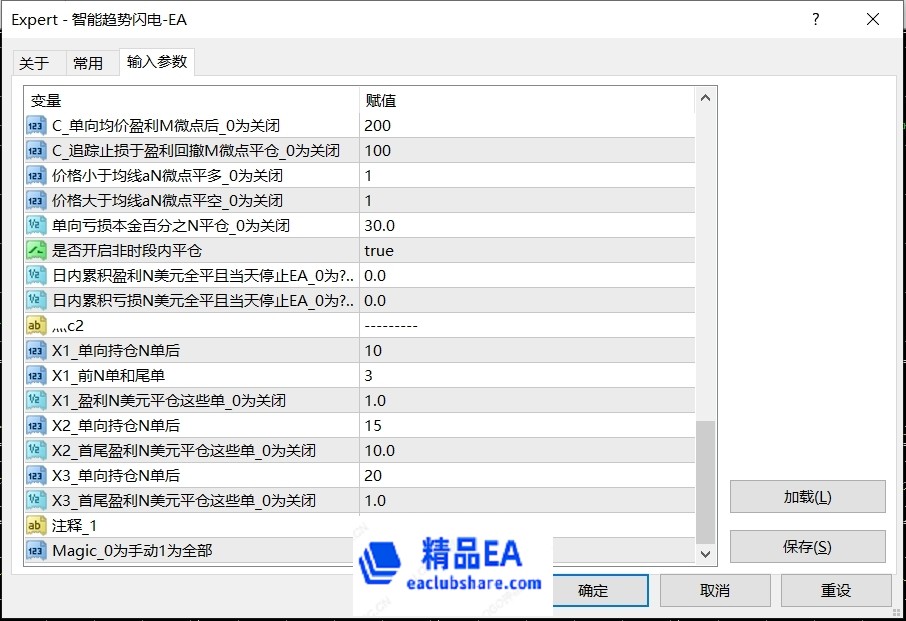Confirm settings with 确定 button
Screen dimensions: 906x621
coord(600,590)
